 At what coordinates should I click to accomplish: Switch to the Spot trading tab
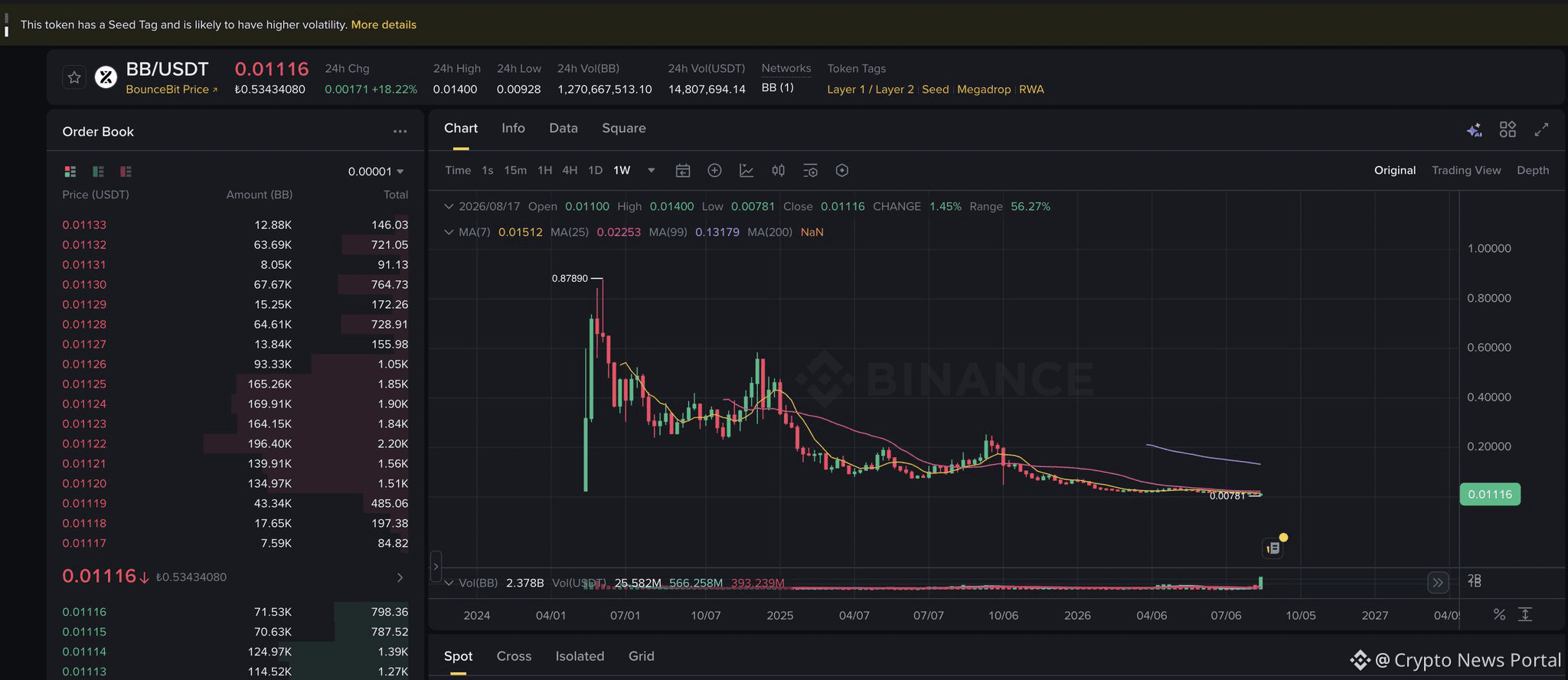458,656
